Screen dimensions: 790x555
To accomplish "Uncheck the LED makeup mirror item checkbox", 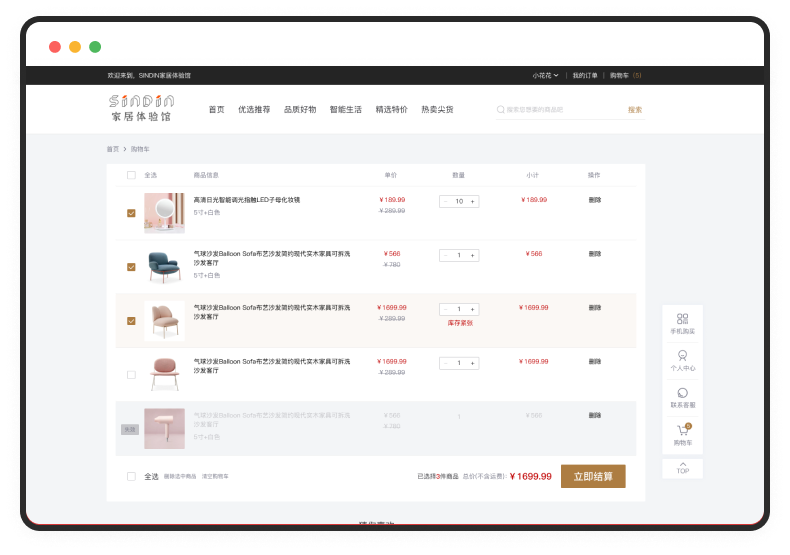I will tap(131, 213).
